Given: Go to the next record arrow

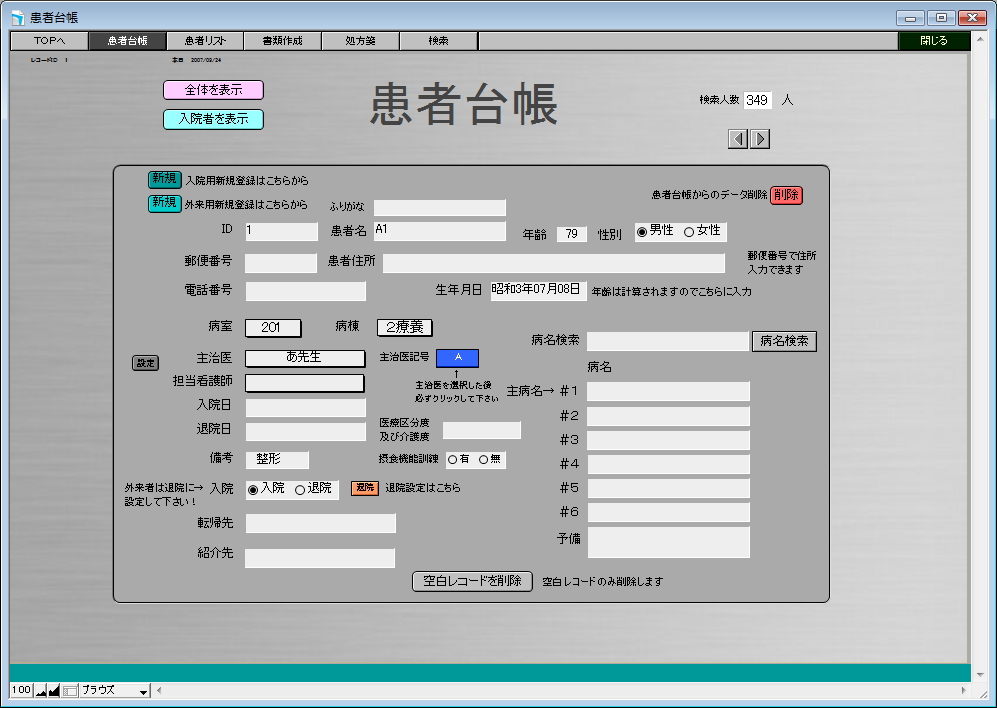Looking at the screenshot, I should tap(760, 139).
